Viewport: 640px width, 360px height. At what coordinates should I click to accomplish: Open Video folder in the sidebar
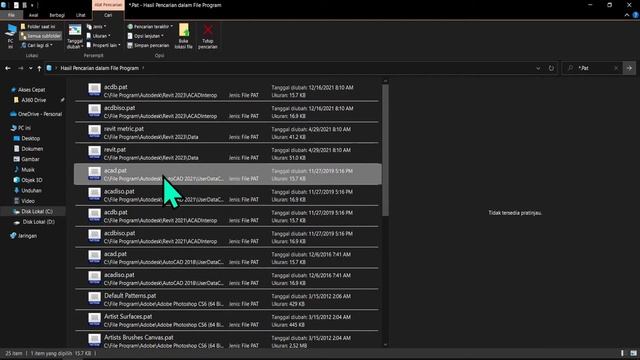24,201
